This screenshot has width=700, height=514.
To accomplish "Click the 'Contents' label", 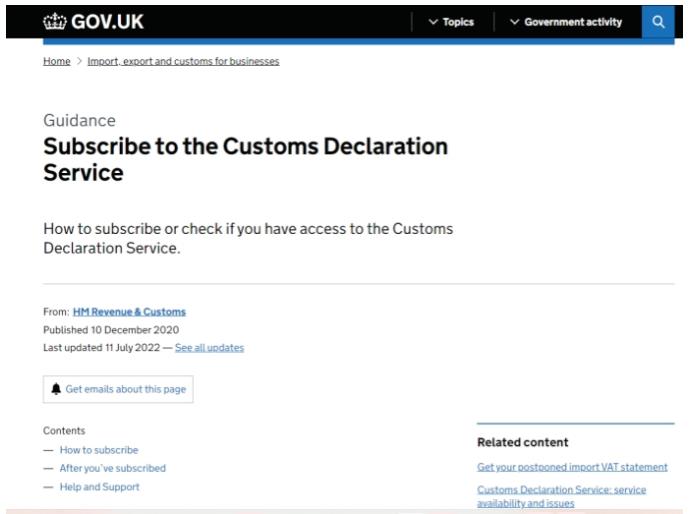I will [x=64, y=430].
